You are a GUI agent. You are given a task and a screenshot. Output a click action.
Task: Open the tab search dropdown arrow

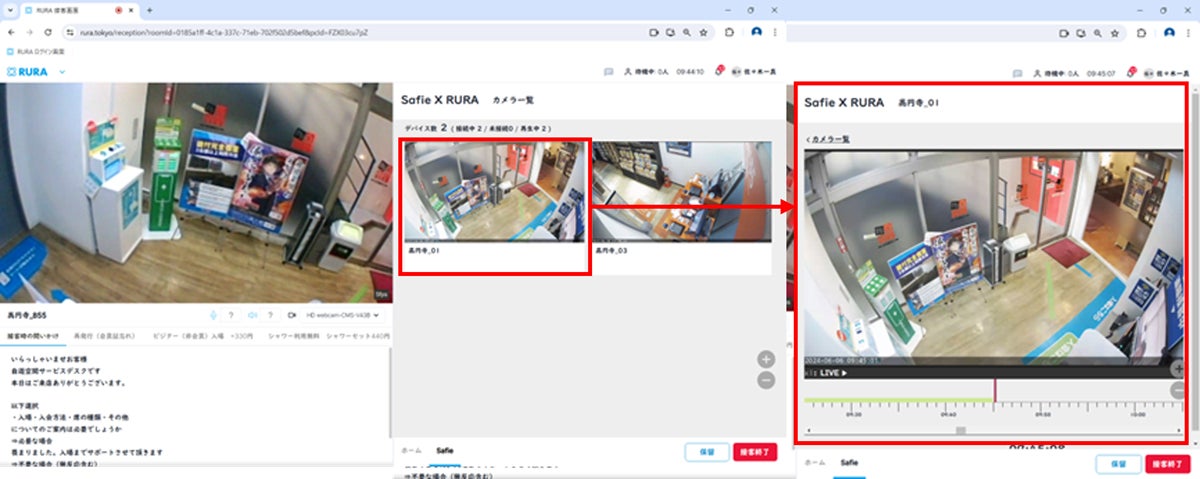tap(8, 9)
